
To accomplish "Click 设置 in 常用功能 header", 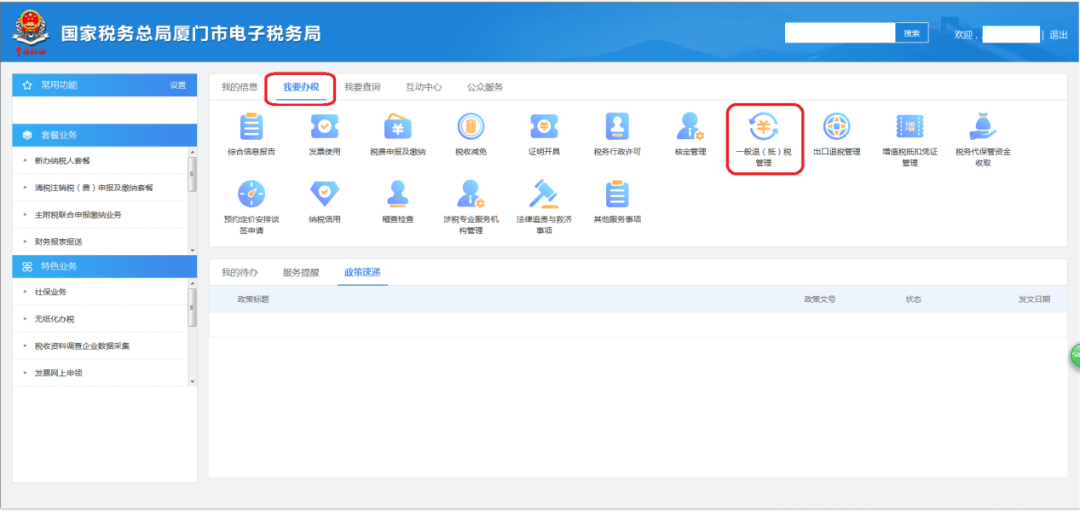I will pos(178,85).
